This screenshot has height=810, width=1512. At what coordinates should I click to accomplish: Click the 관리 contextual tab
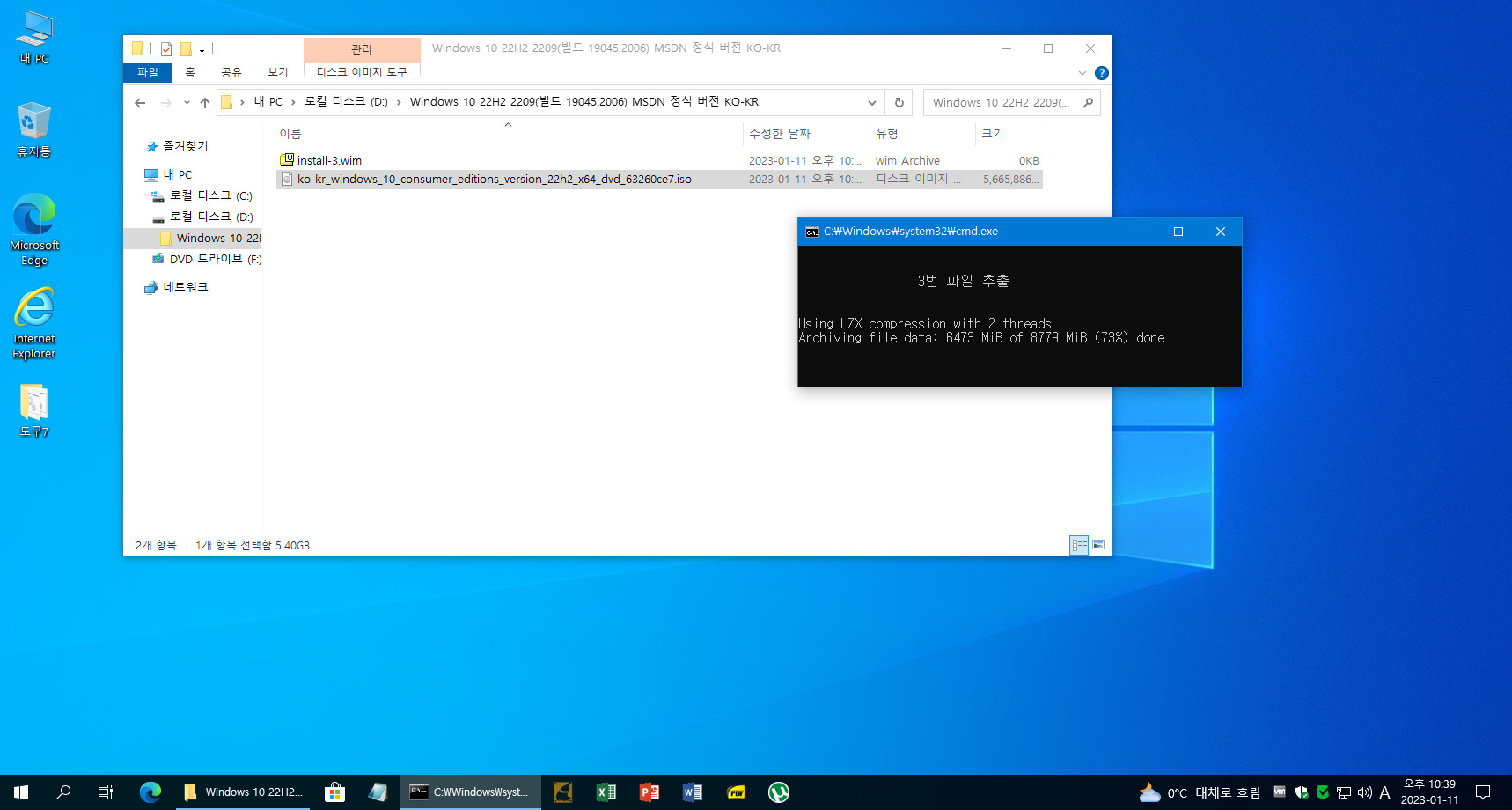(x=362, y=49)
